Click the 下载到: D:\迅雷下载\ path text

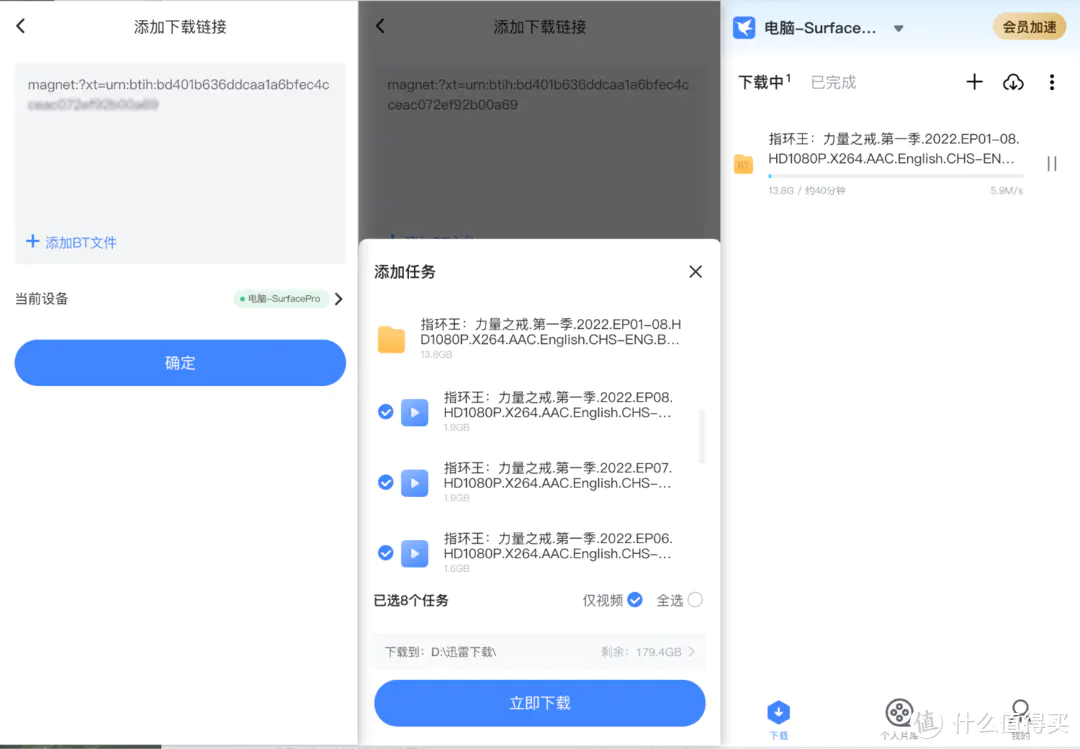point(440,651)
